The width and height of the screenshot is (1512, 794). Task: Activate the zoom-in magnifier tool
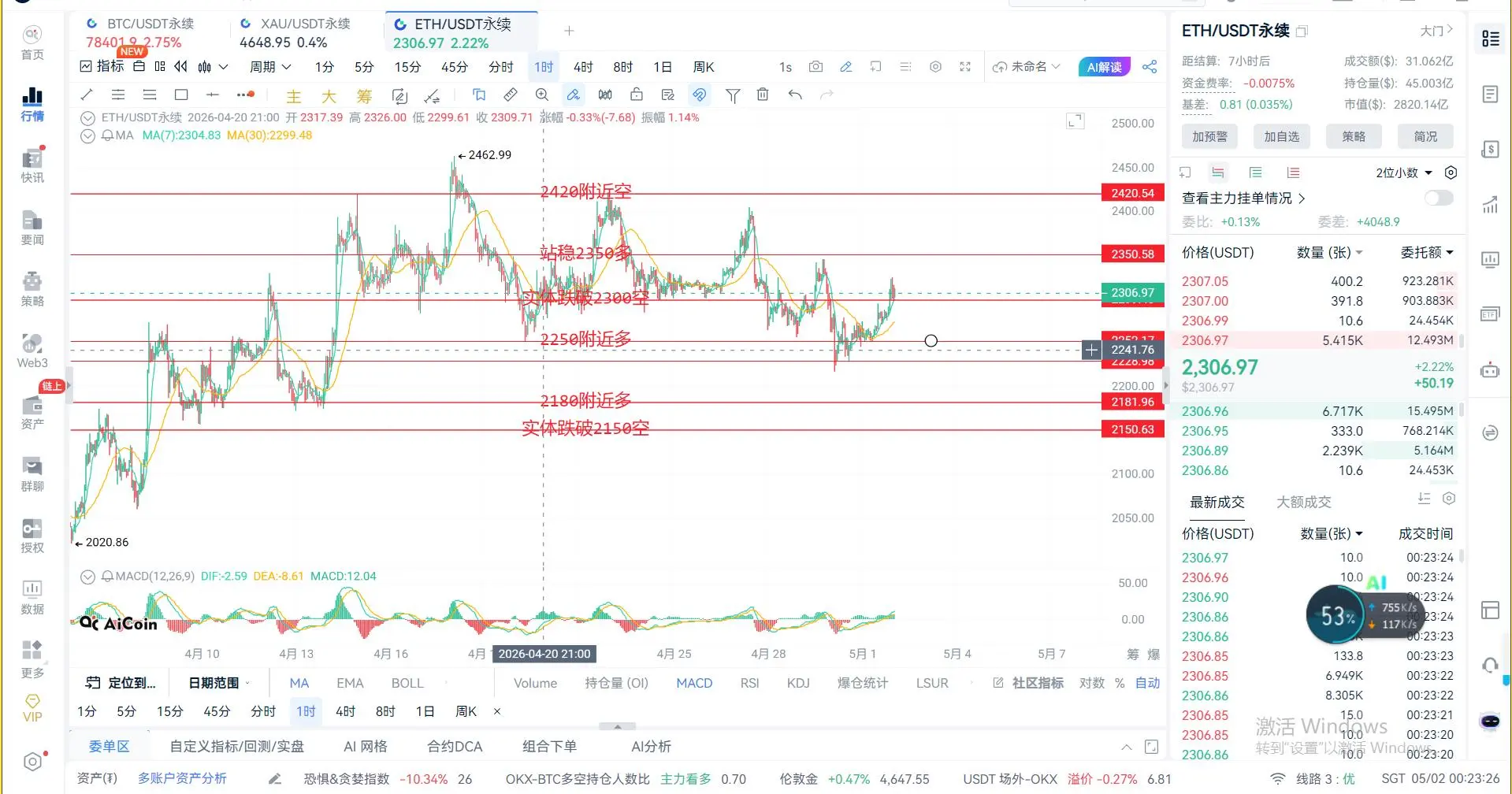pyautogui.click(x=542, y=95)
